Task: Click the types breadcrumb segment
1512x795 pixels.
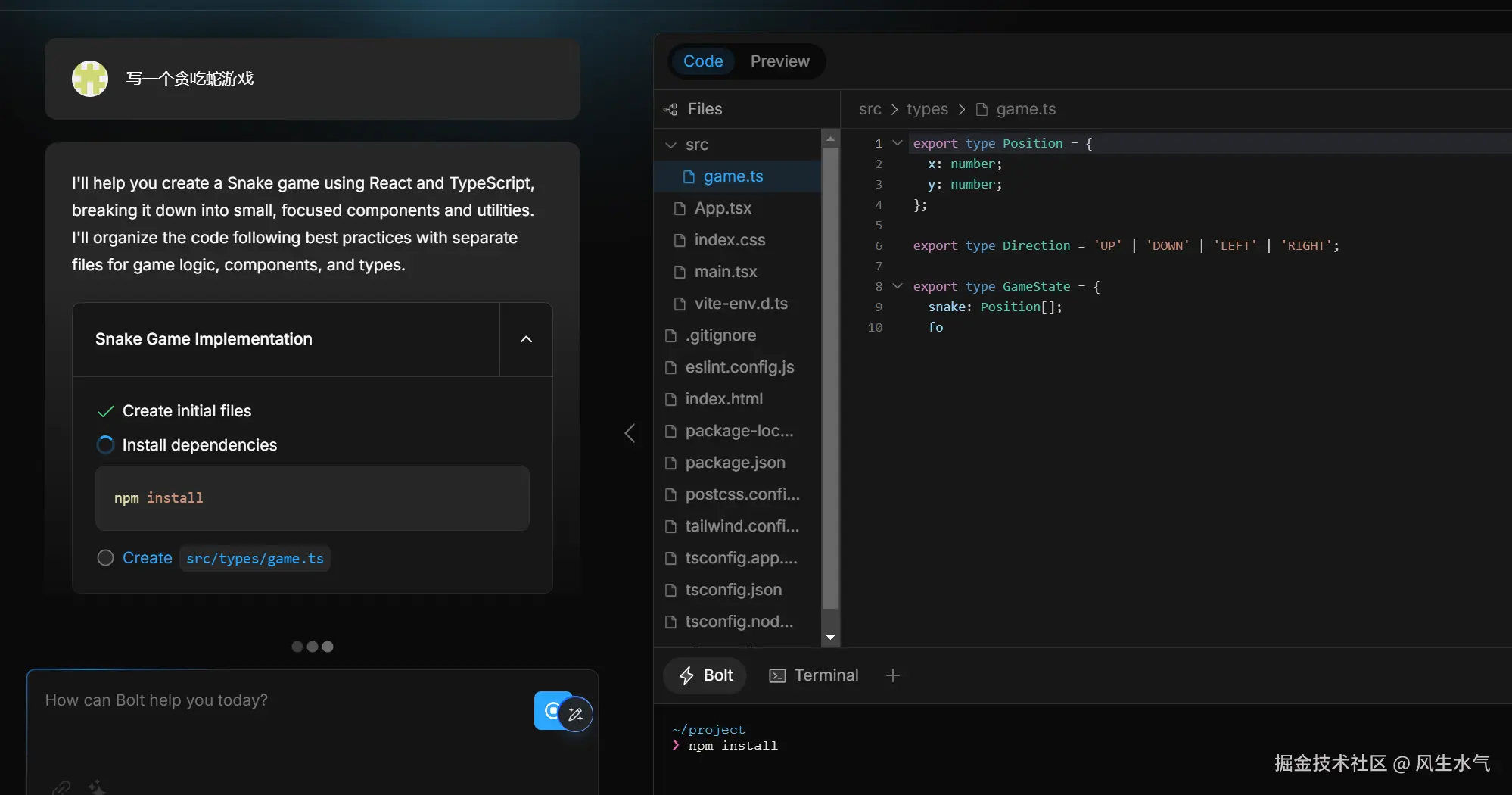Action: [x=927, y=109]
